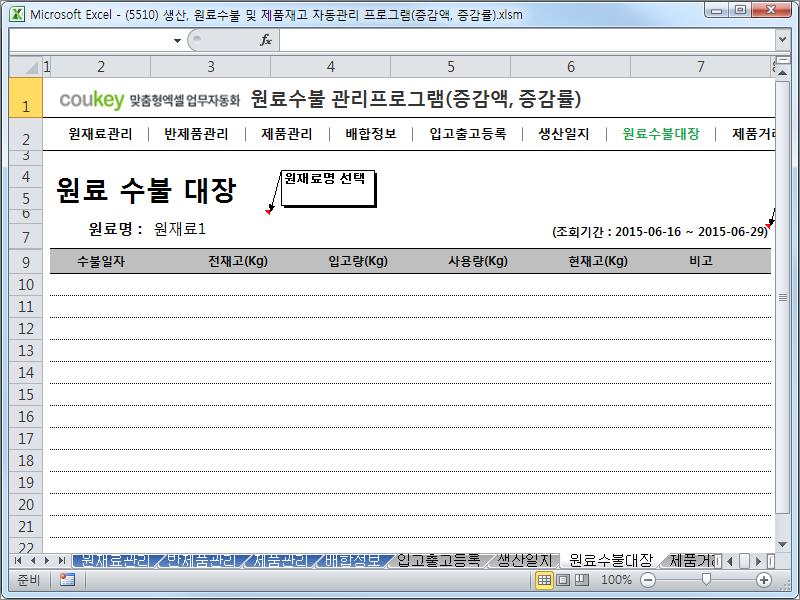Click vertical scrollbar down arrow
The height and width of the screenshot is (600, 800).
(x=782, y=545)
